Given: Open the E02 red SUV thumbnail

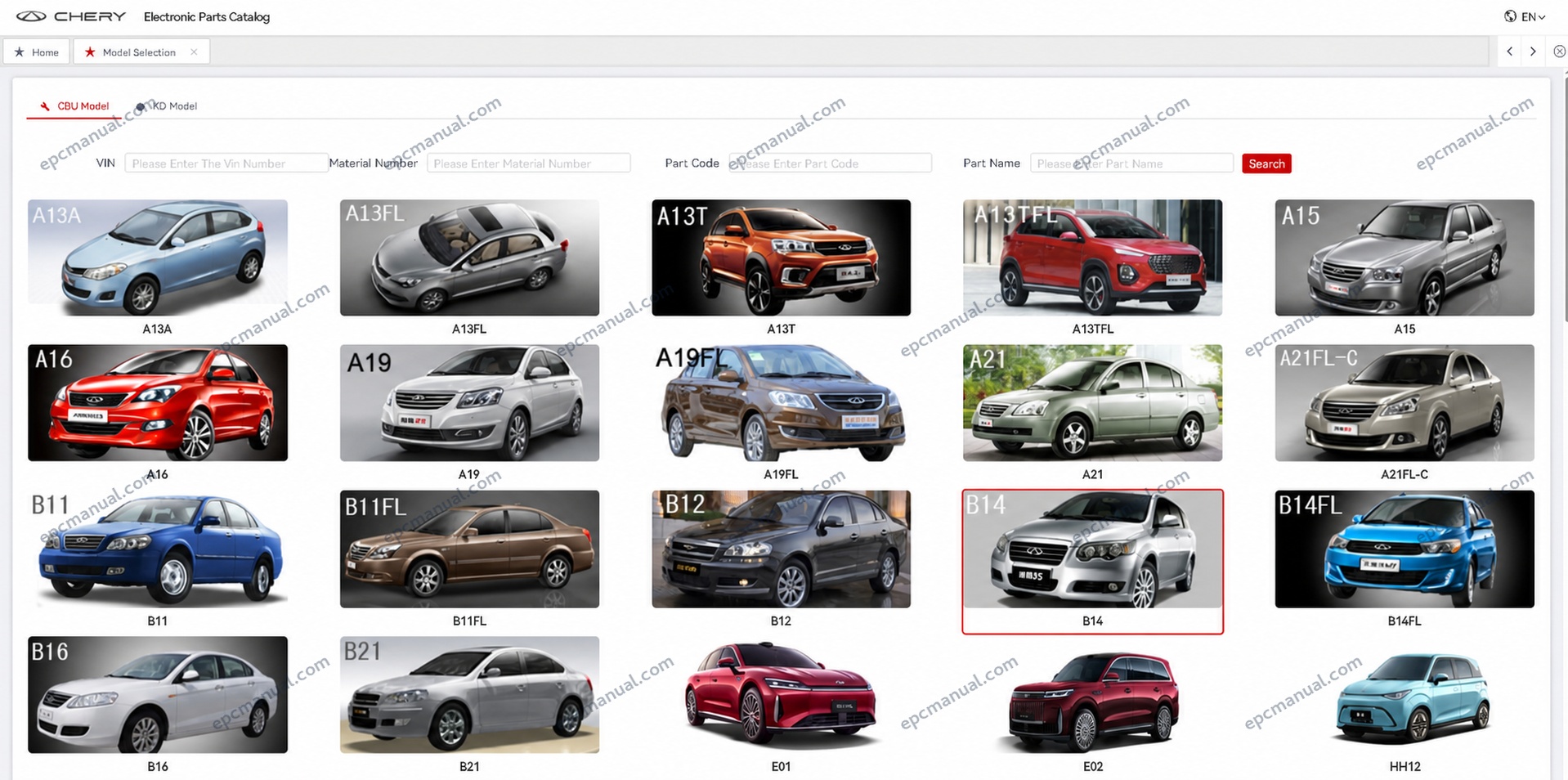Looking at the screenshot, I should [x=1092, y=694].
